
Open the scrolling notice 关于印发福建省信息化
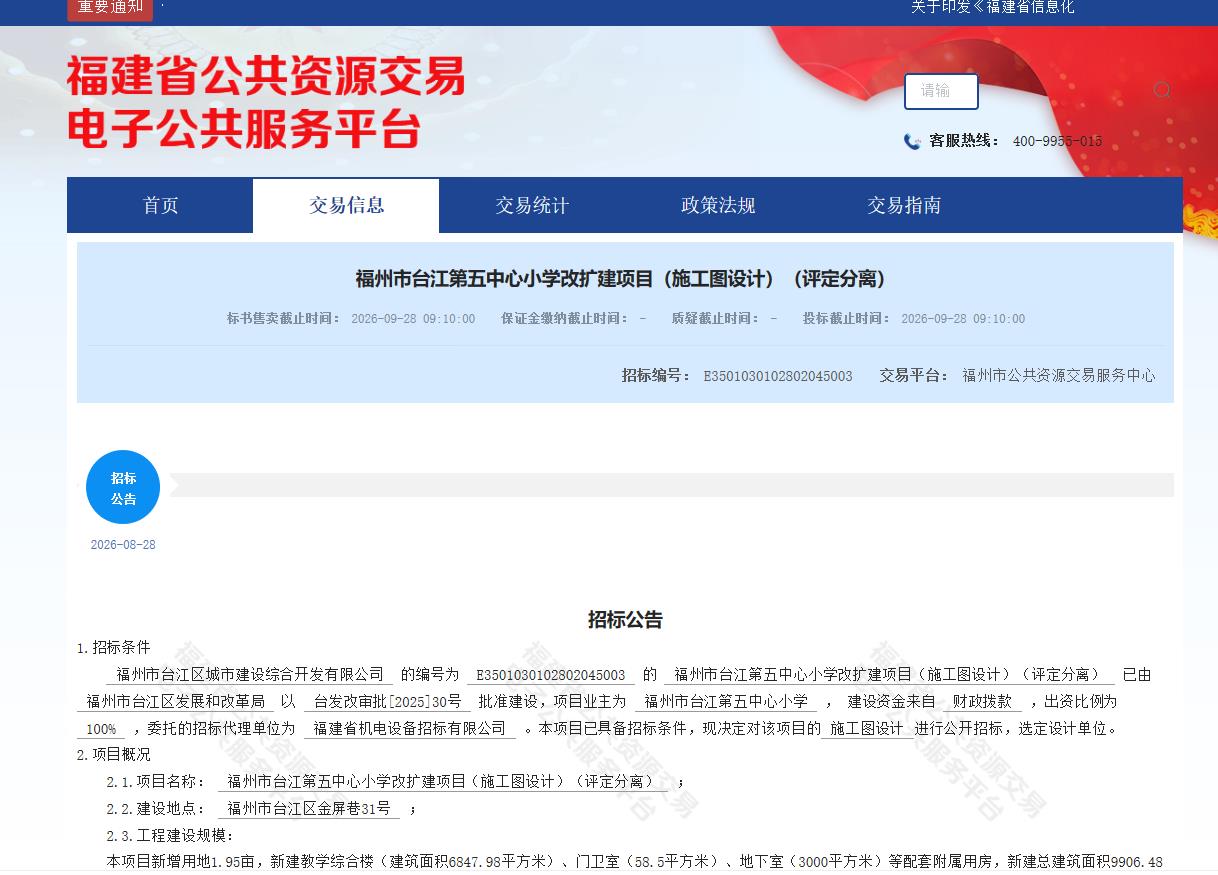(x=992, y=7)
